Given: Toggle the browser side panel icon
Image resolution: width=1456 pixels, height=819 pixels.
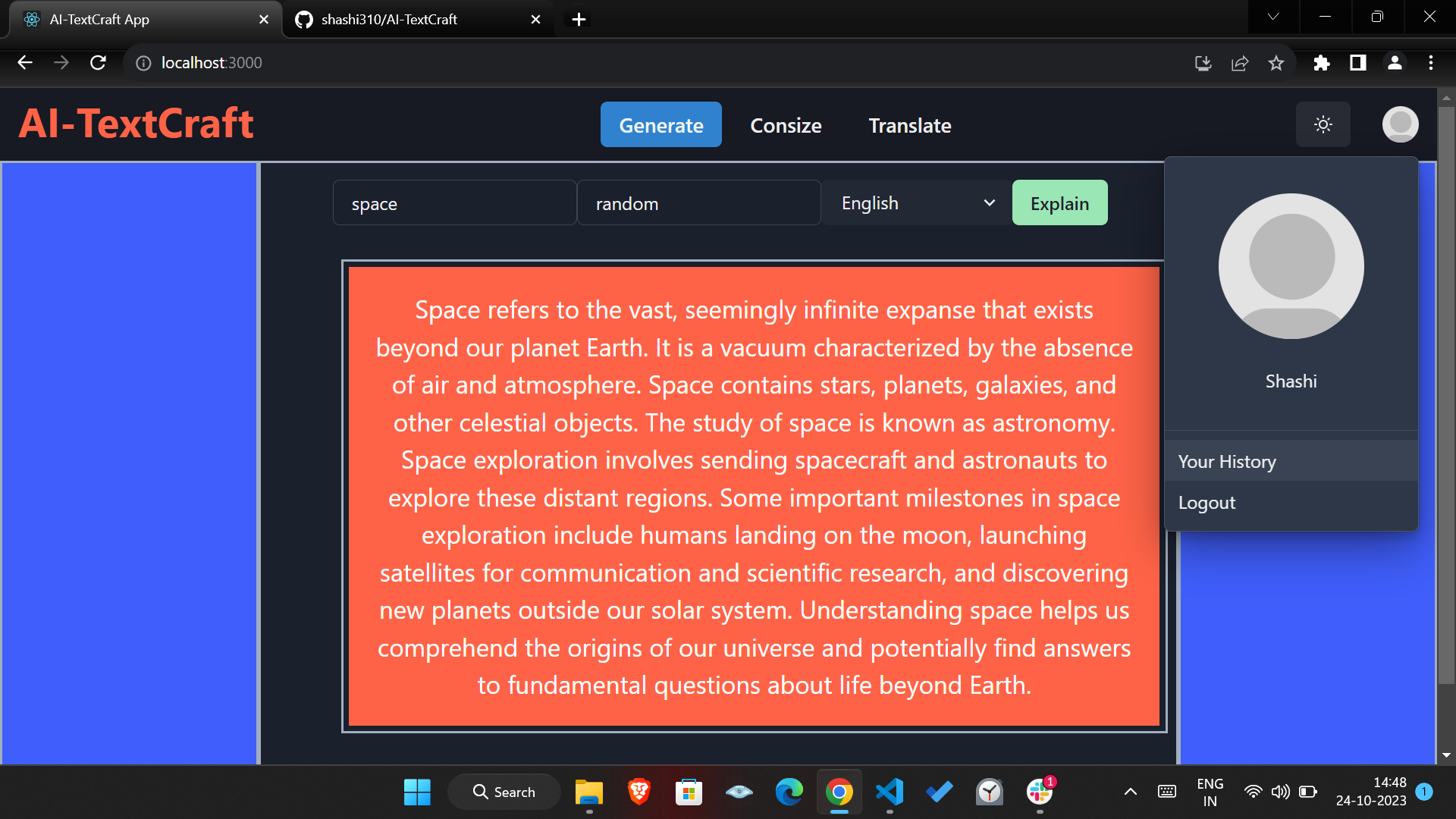Looking at the screenshot, I should coord(1357,63).
